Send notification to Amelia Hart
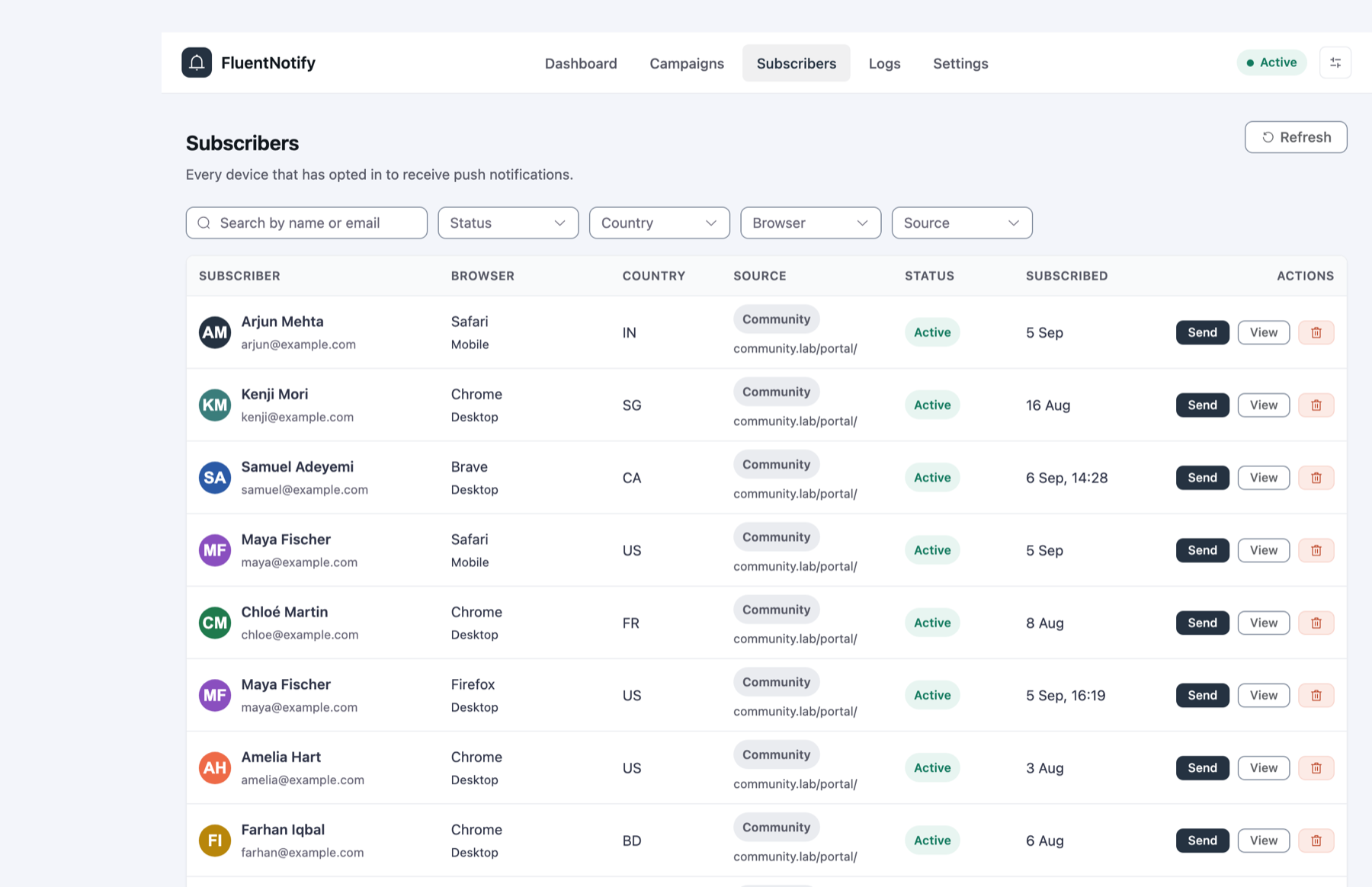 [1202, 768]
